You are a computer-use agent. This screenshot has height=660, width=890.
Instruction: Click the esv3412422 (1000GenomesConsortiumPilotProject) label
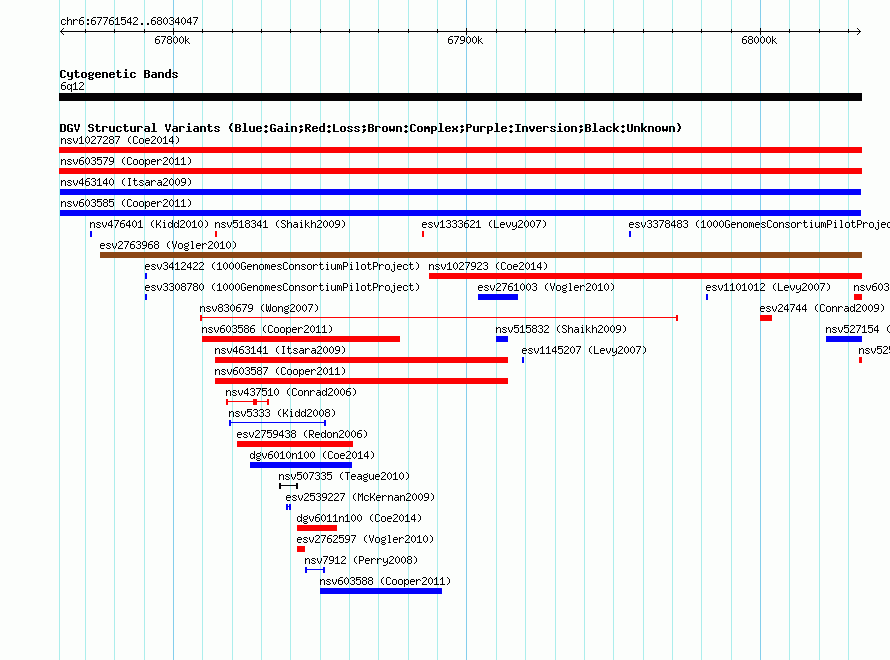pos(282,266)
